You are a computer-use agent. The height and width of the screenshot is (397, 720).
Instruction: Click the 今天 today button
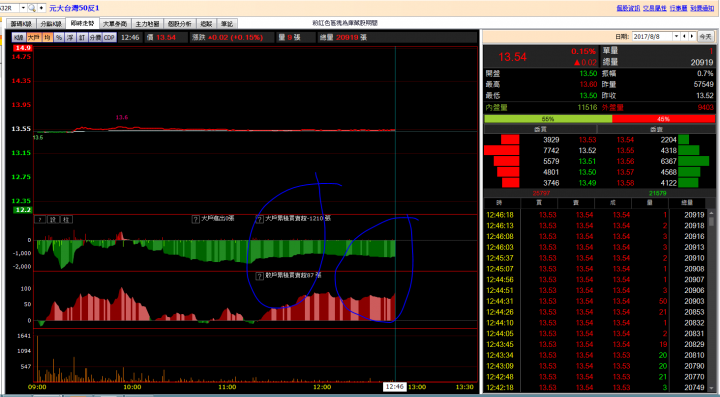[706, 37]
